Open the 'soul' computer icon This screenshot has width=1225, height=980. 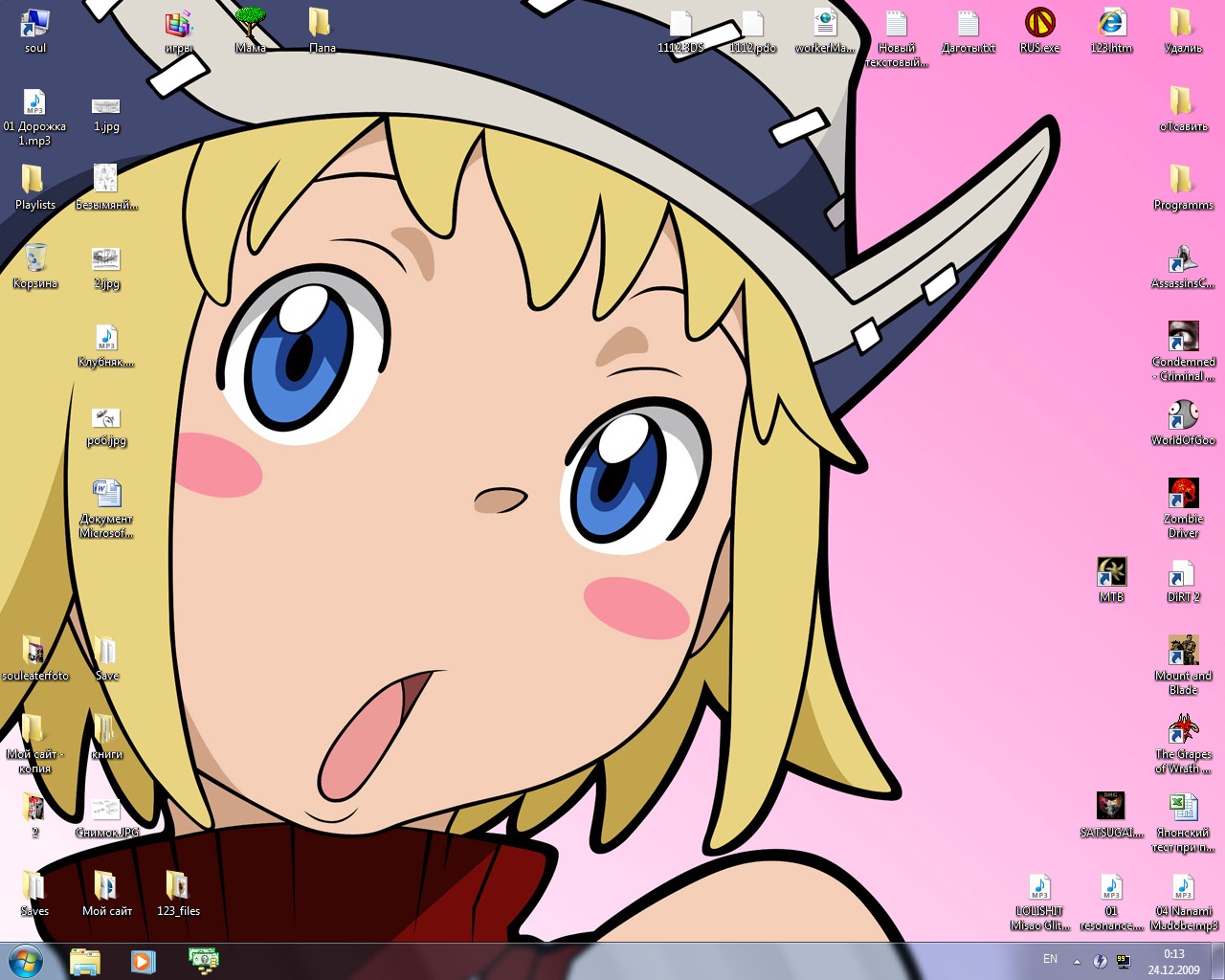click(35, 30)
